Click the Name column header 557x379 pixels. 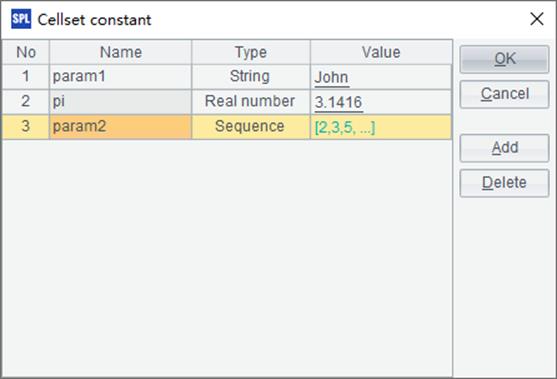coord(120,52)
